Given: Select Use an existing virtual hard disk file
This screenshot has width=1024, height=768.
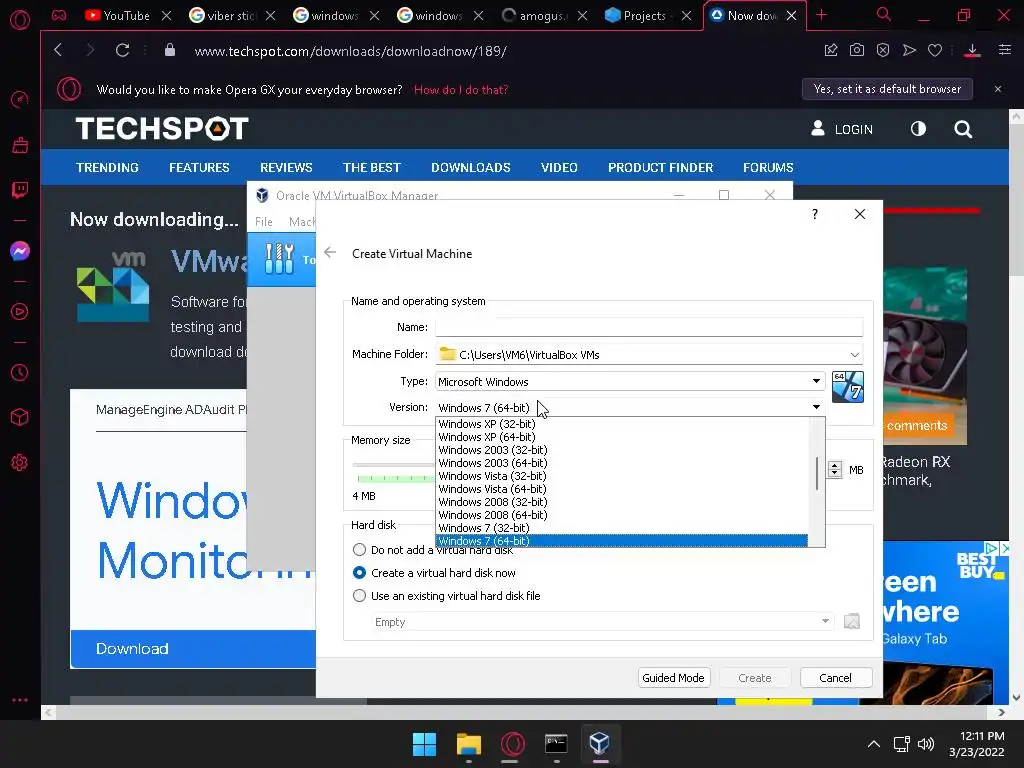Looking at the screenshot, I should 359,596.
